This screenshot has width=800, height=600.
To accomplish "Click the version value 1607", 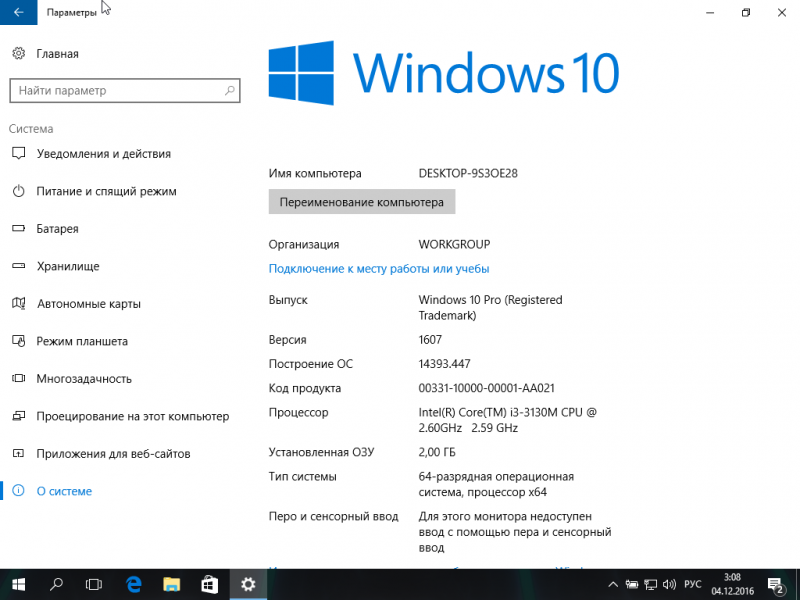I will 430,340.
